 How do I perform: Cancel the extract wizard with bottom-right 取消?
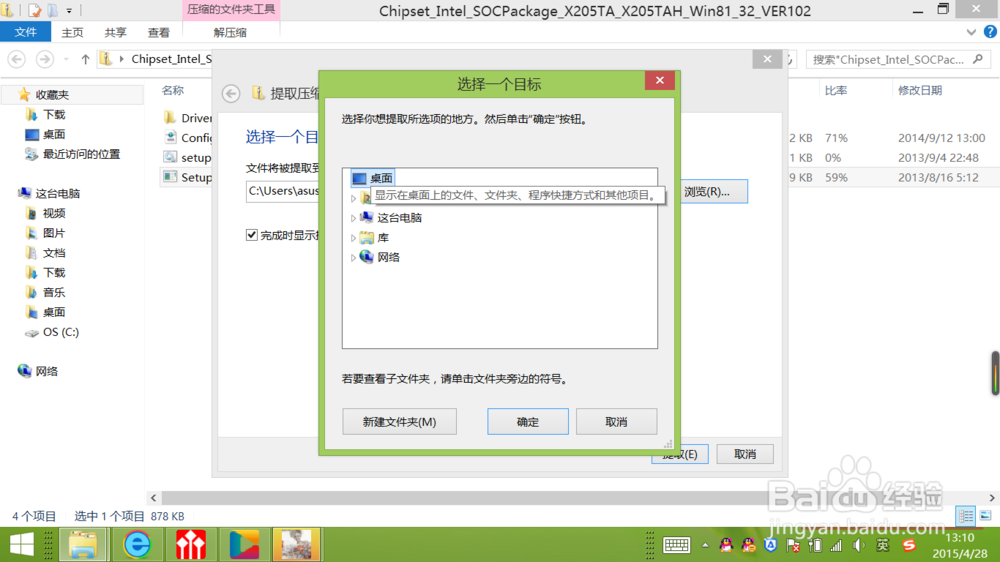(x=745, y=454)
